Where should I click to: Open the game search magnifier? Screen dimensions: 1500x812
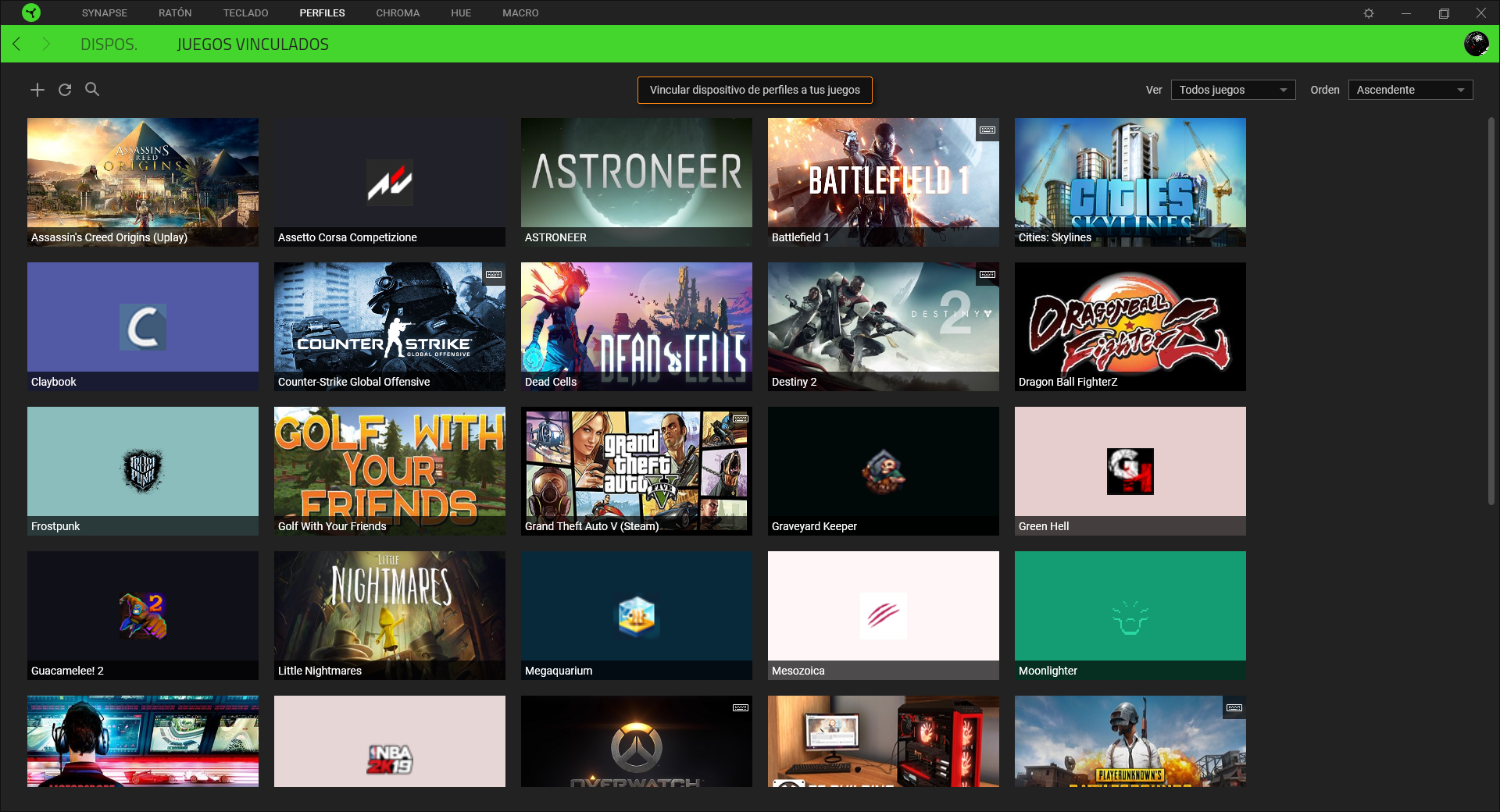(x=92, y=89)
